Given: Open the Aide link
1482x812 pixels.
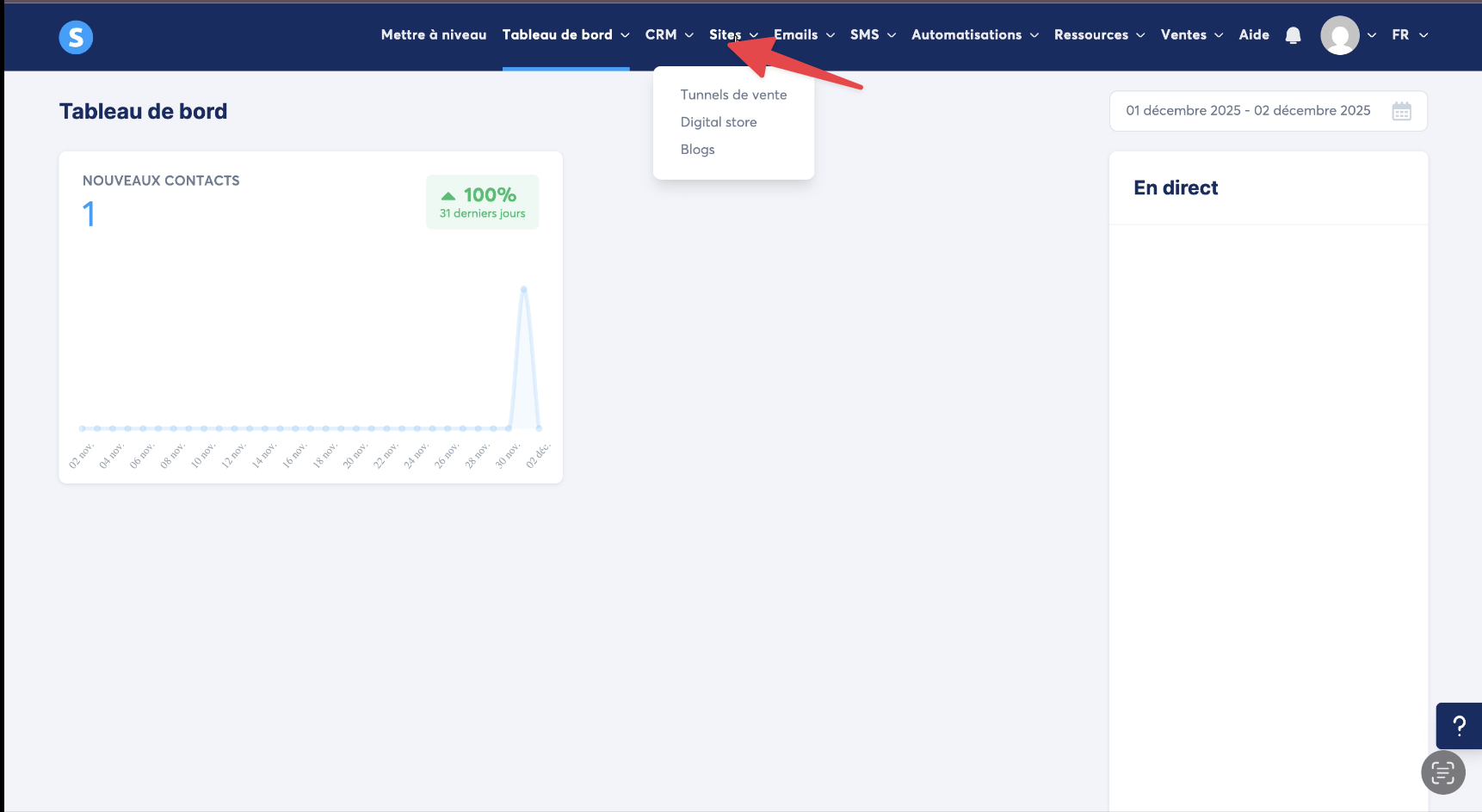Looking at the screenshot, I should (1254, 35).
